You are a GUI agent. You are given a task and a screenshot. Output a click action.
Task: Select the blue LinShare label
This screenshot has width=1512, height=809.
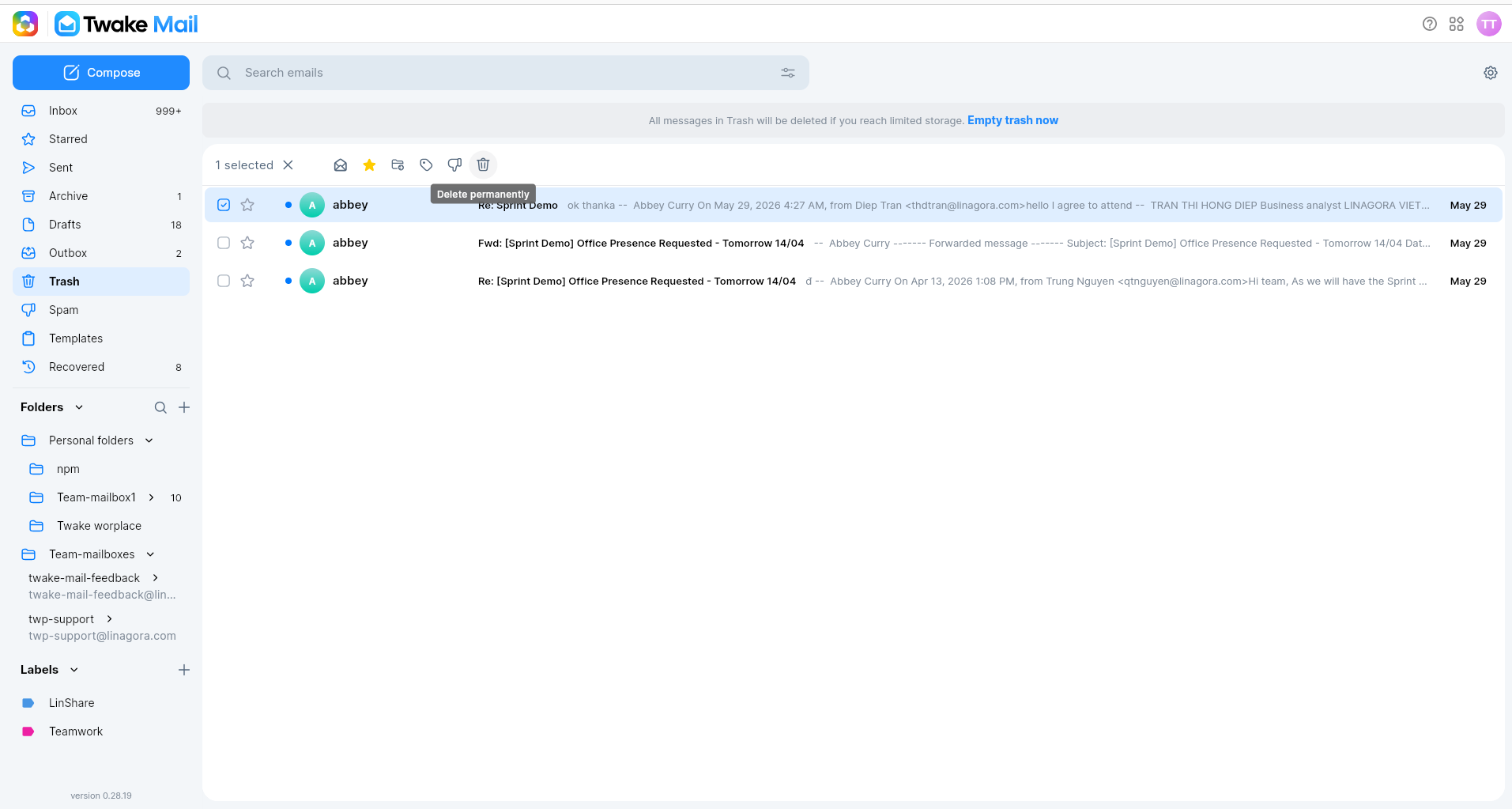[101, 703]
